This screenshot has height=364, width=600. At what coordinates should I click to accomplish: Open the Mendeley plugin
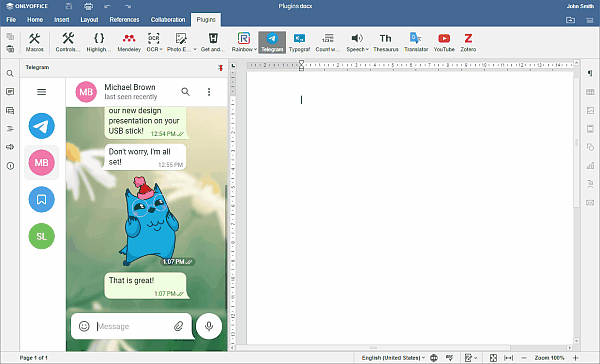click(x=129, y=42)
